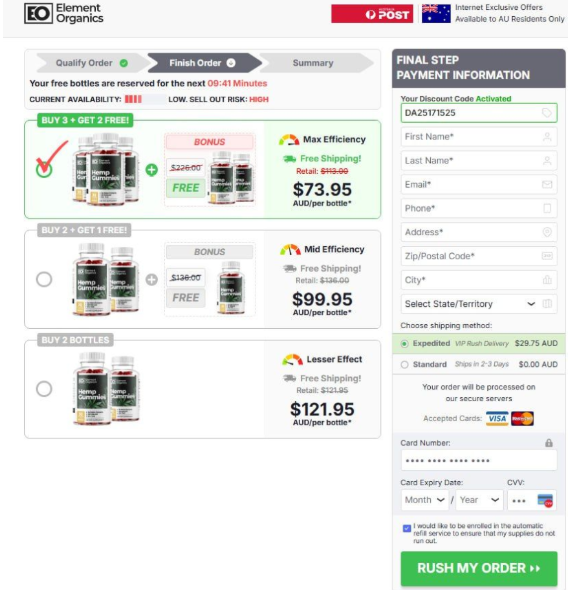Click the Element Organics logo
The height and width of the screenshot is (590, 568).
64,13
